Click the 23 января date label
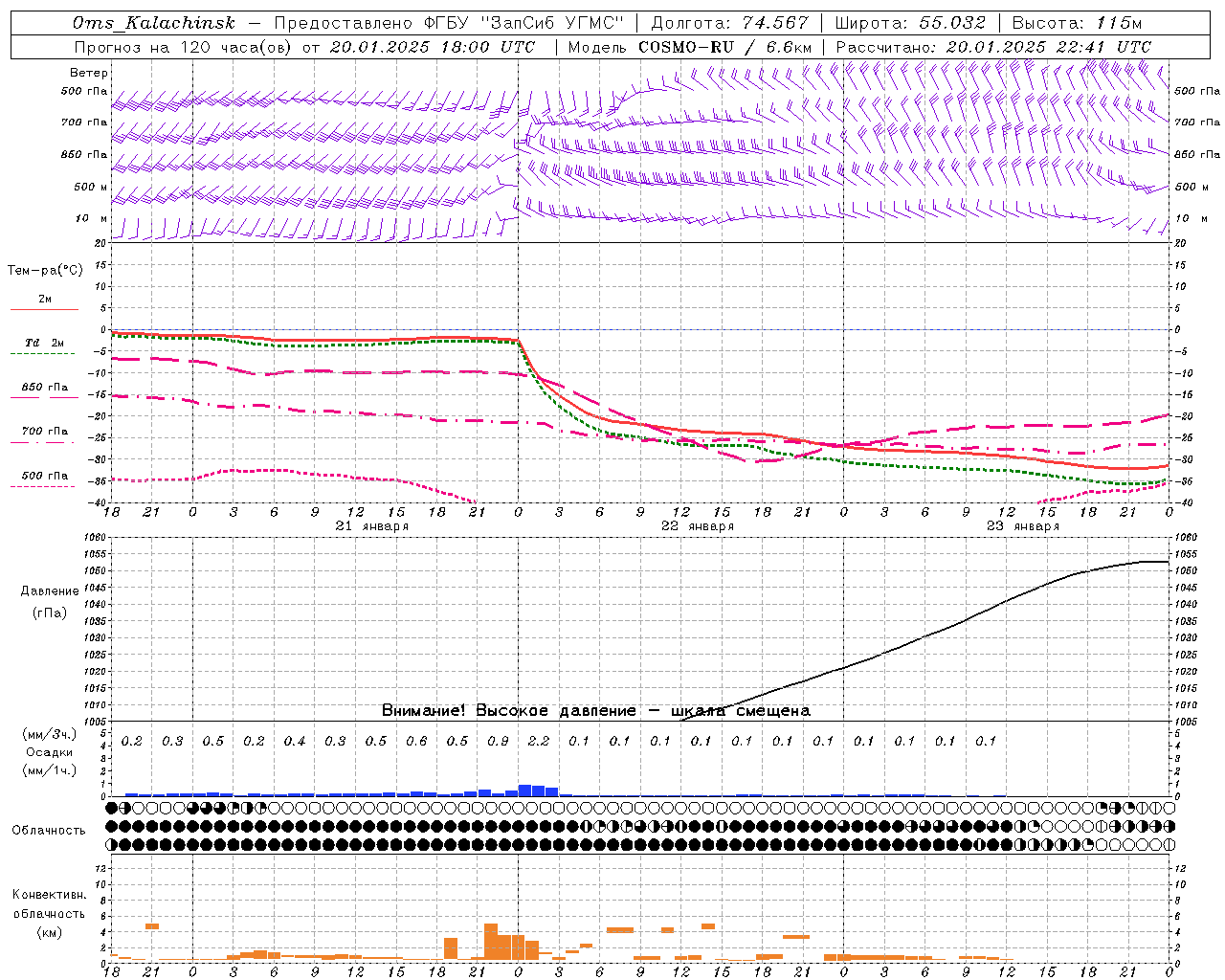Image resolution: width=1225 pixels, height=980 pixels. click(x=1023, y=526)
